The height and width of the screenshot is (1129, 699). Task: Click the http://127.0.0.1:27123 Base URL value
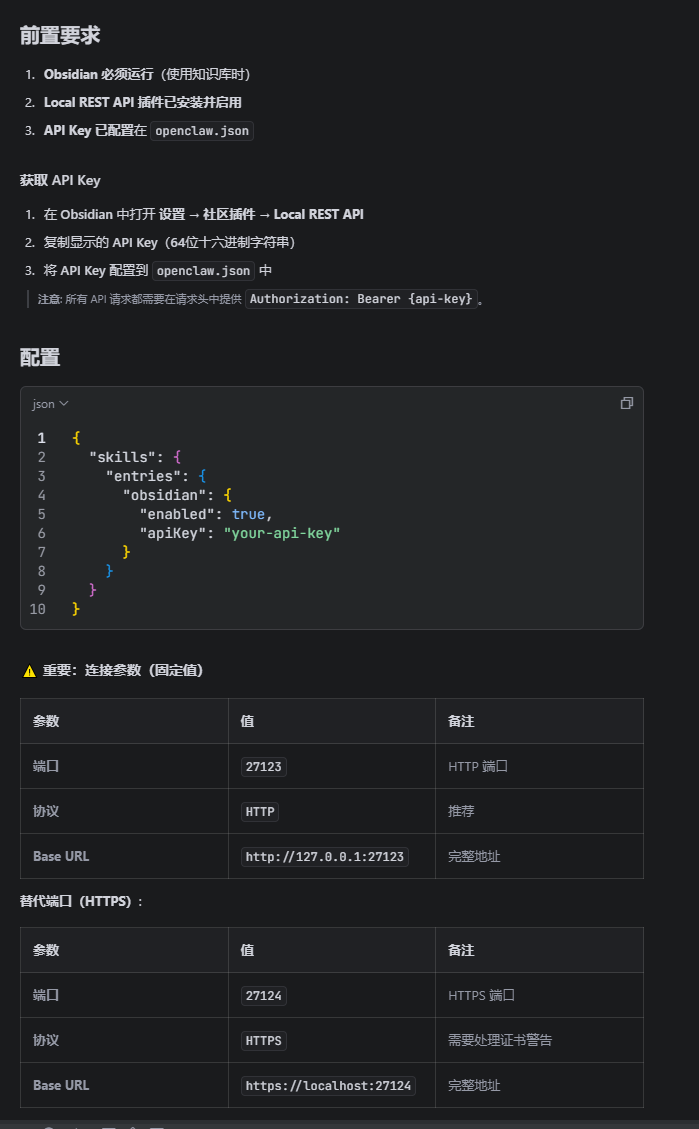point(325,857)
